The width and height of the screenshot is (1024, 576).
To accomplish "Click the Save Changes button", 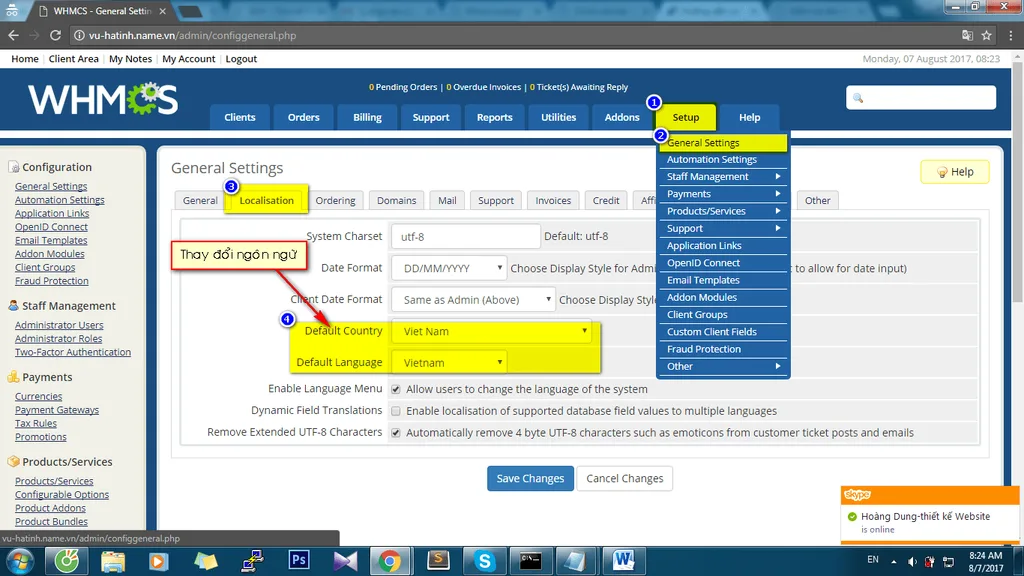I will (530, 478).
